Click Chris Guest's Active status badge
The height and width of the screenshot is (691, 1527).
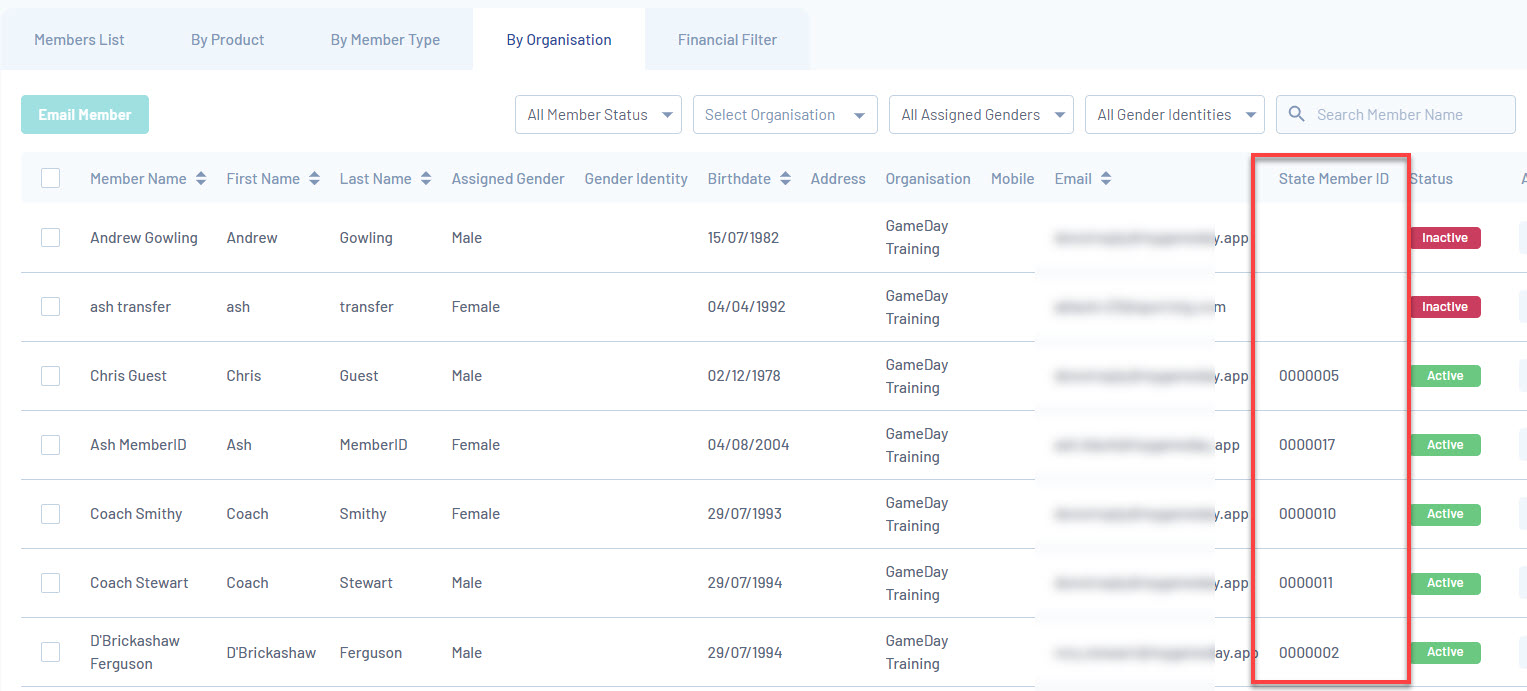[1445, 376]
